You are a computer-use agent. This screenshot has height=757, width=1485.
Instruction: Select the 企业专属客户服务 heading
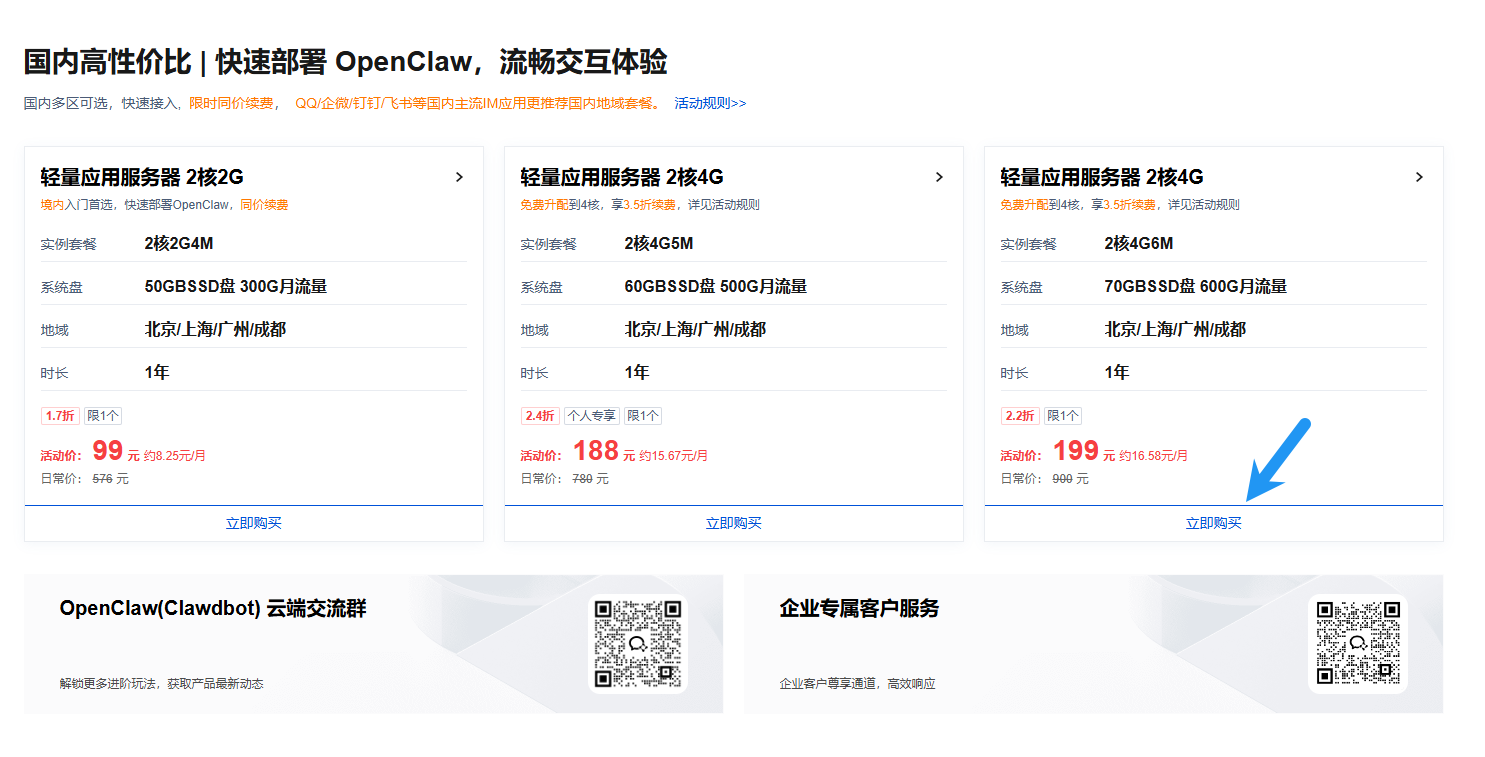click(859, 608)
